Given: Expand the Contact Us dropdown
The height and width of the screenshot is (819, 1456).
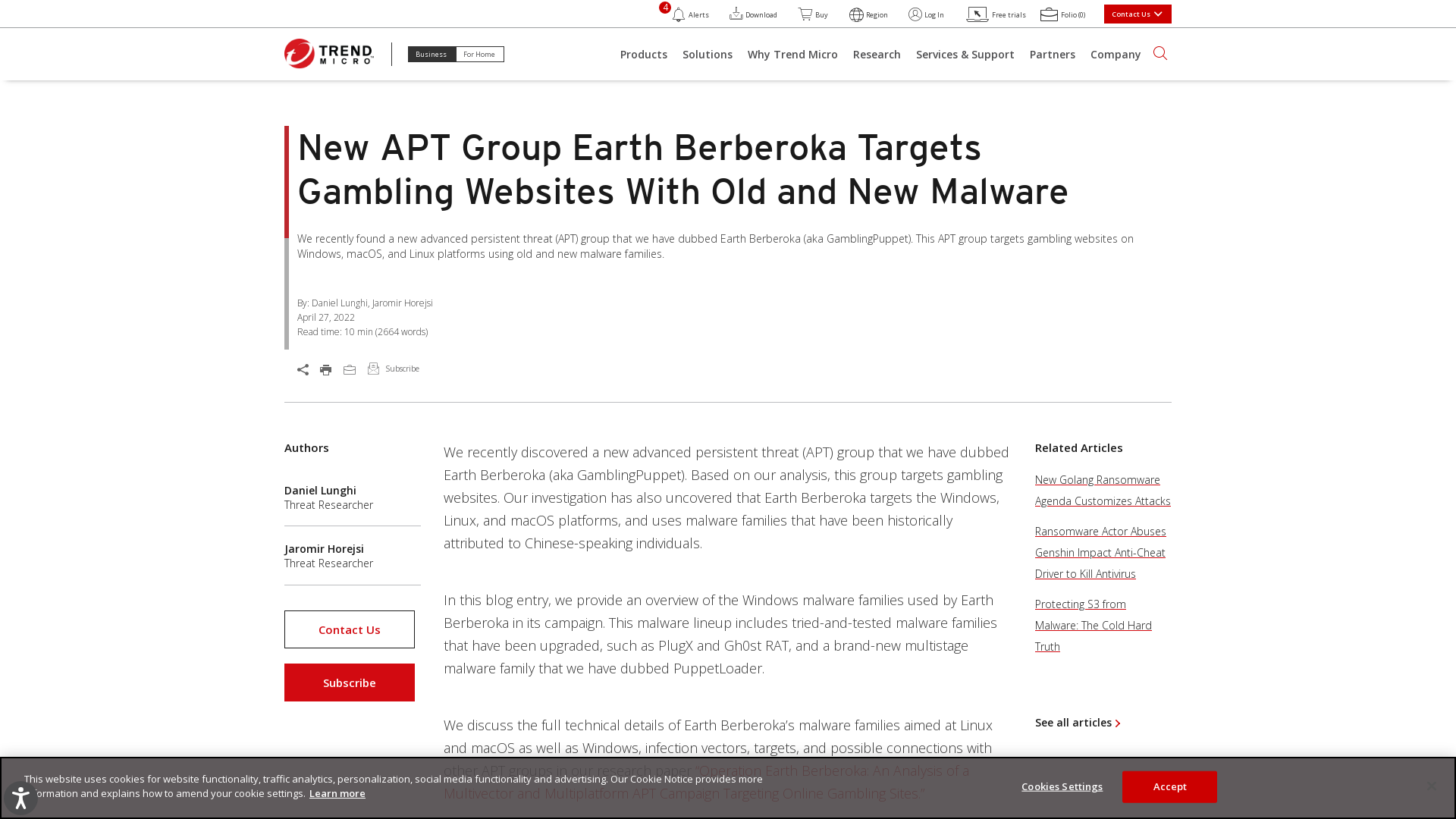Looking at the screenshot, I should point(1137,14).
